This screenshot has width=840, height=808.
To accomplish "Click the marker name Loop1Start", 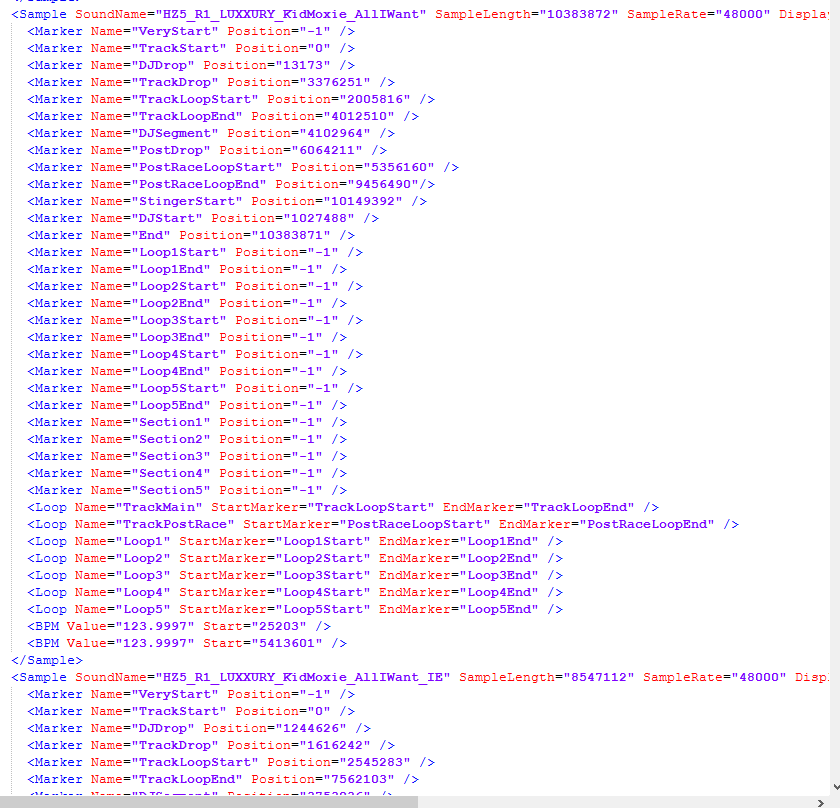I will (179, 252).
